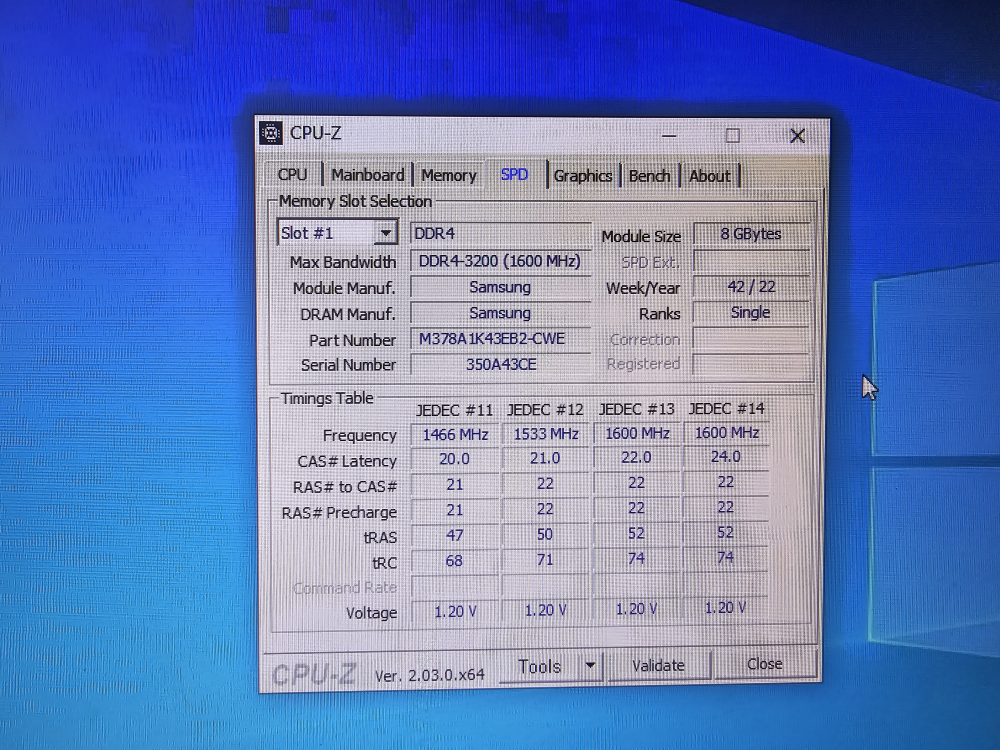Select the DRAM Manuf. Samsung value
The image size is (1000, 750).
click(500, 313)
